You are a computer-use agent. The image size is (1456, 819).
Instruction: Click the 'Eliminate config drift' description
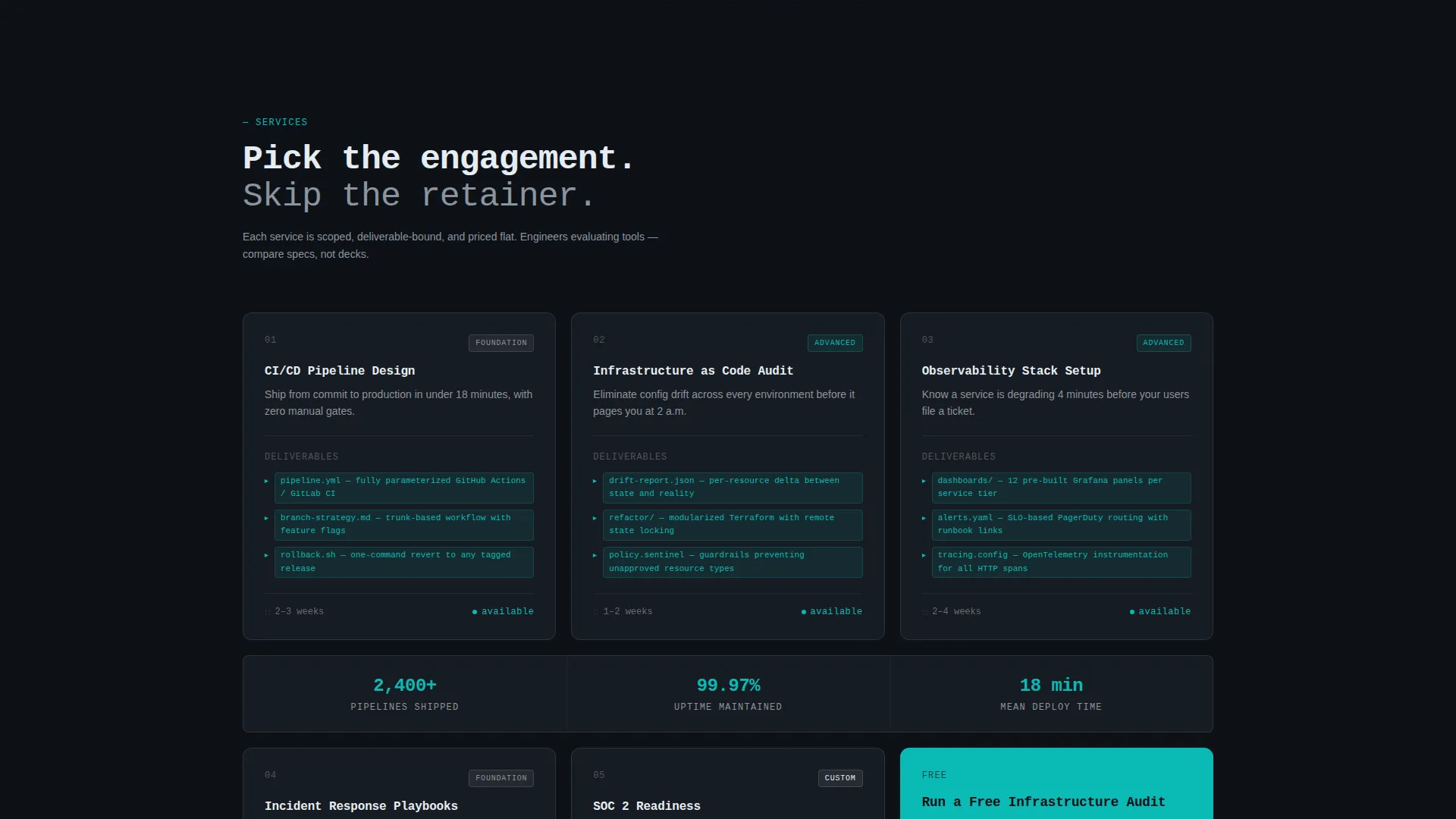[723, 403]
